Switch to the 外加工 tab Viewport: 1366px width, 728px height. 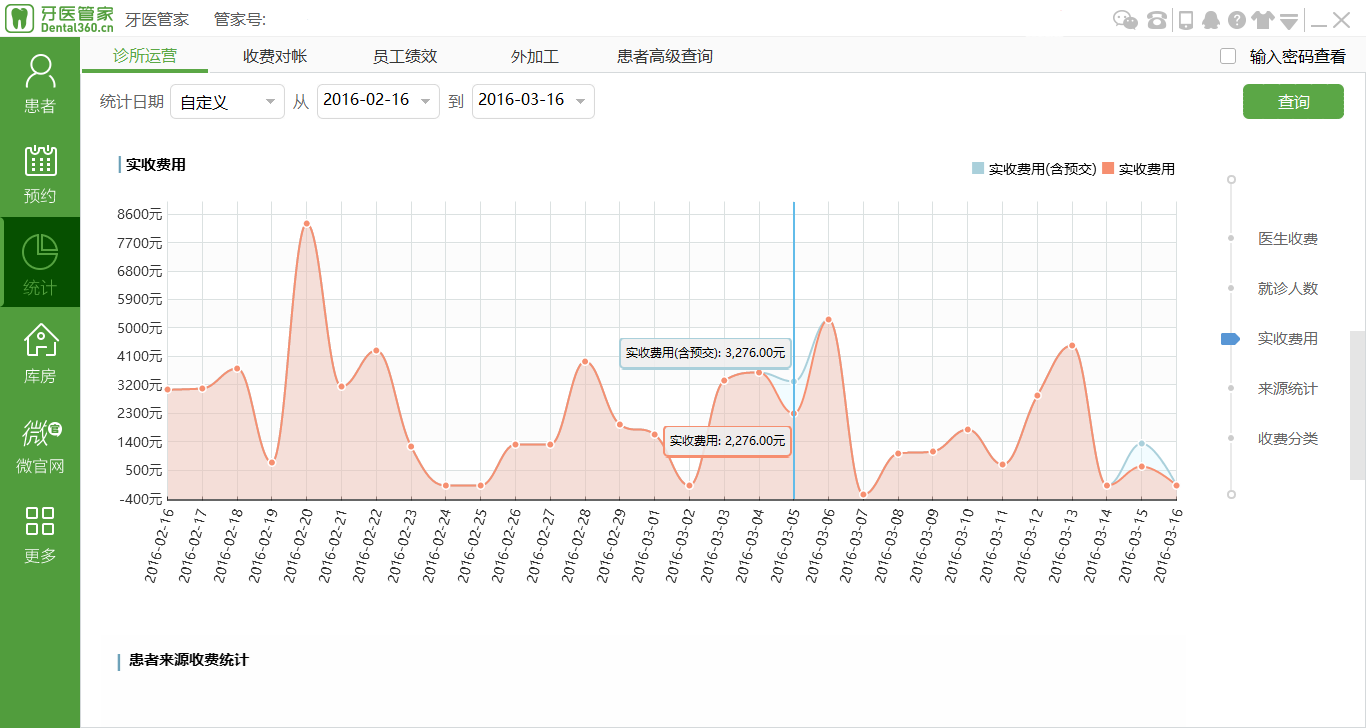pyautogui.click(x=535, y=56)
